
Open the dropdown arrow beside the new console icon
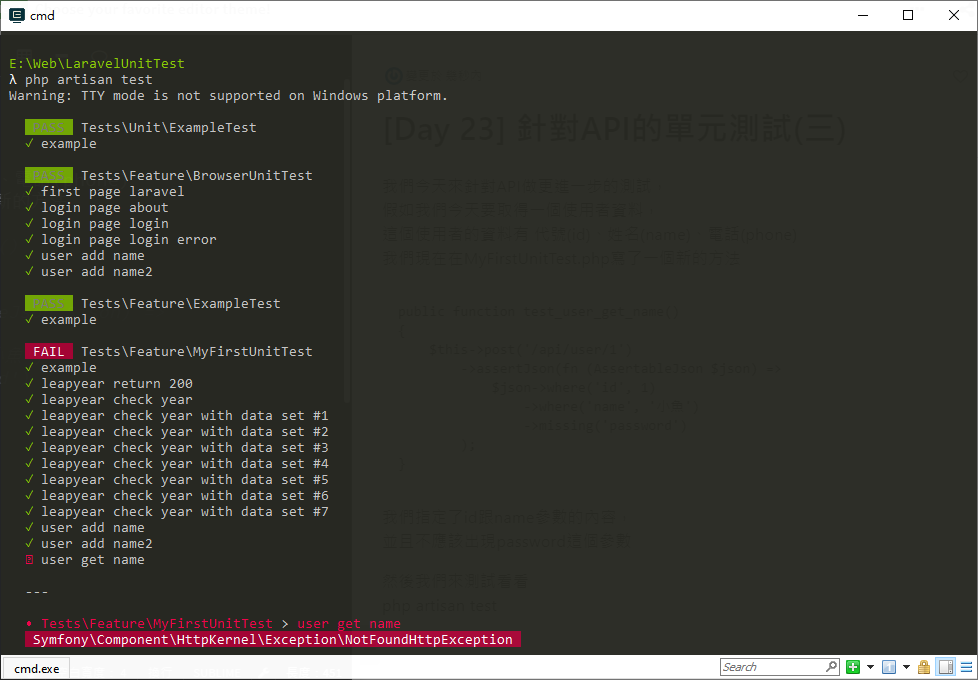(x=870, y=667)
